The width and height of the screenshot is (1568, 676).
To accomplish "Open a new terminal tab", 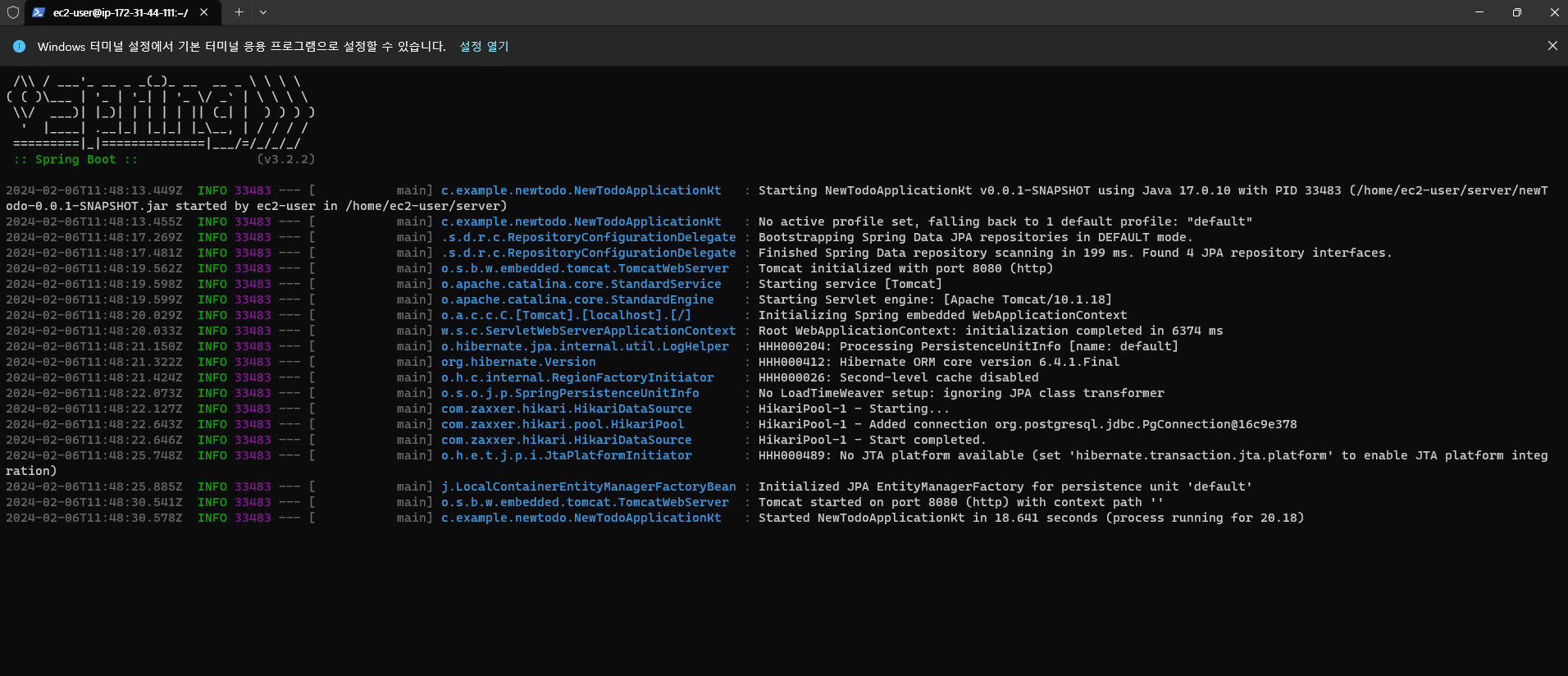I will pyautogui.click(x=239, y=12).
